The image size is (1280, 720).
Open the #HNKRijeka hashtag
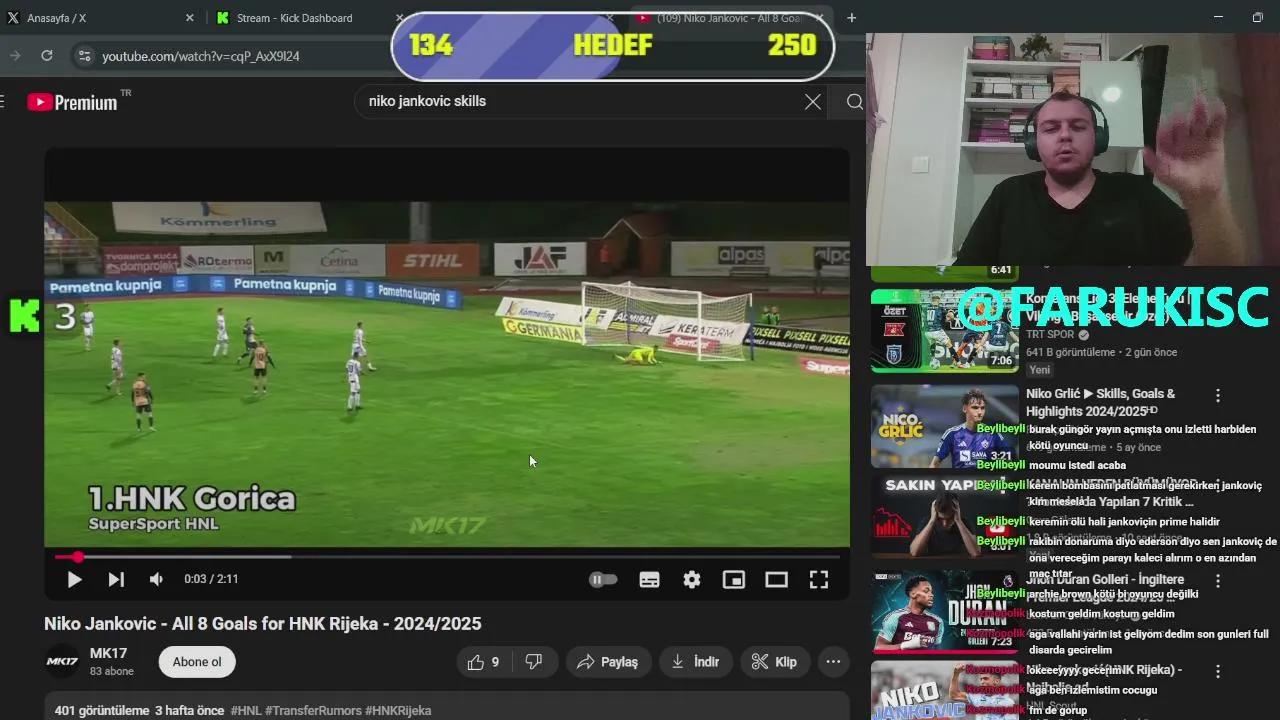[x=398, y=711]
